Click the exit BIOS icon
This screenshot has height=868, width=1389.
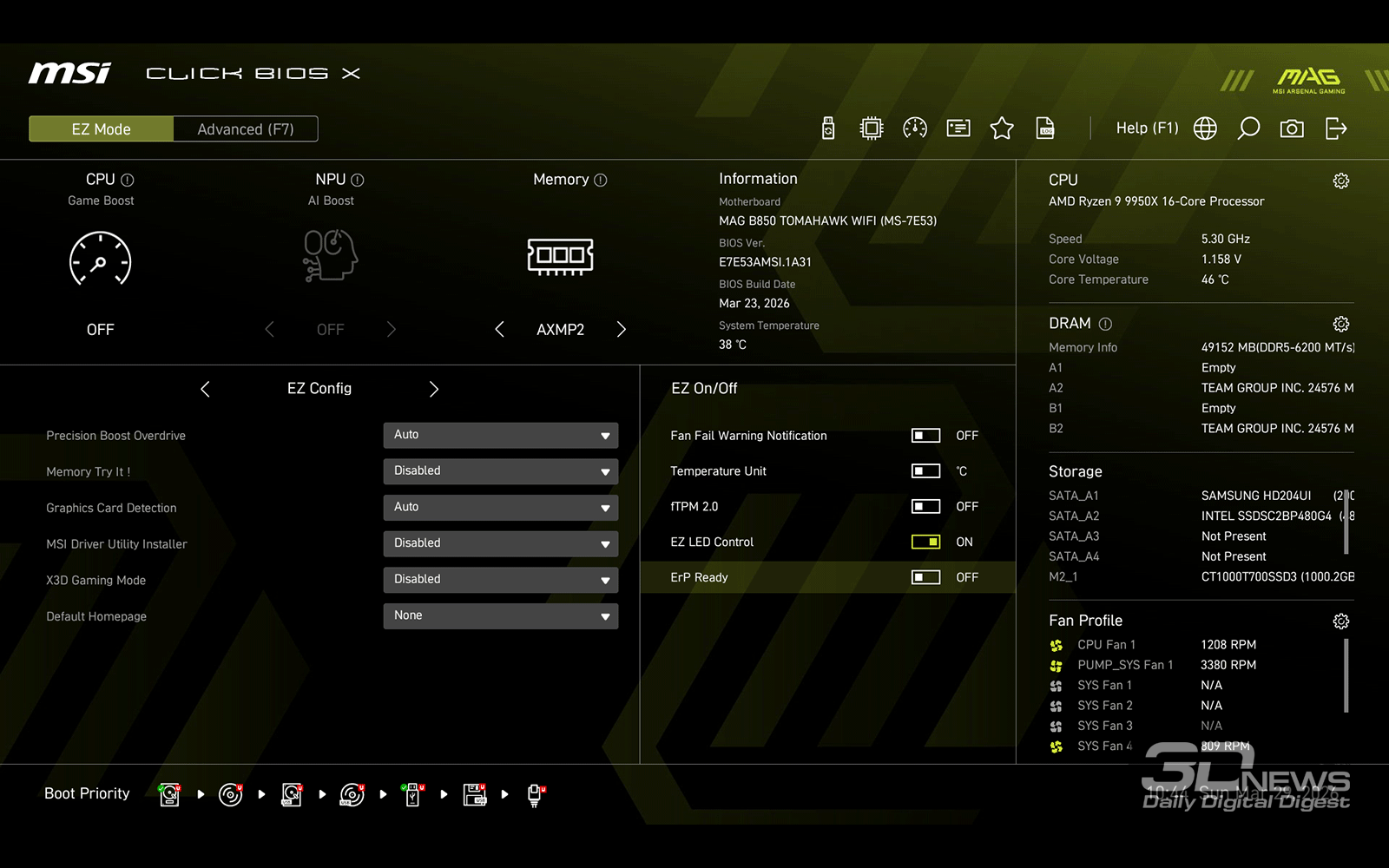click(1336, 128)
